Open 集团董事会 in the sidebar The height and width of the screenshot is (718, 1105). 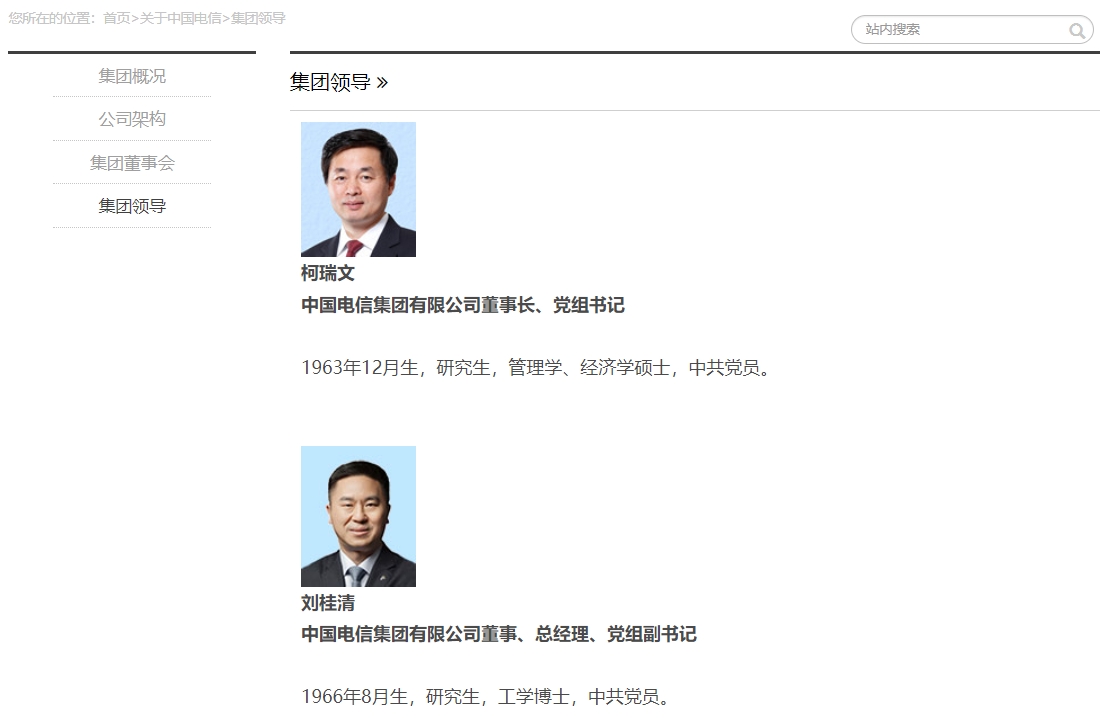(132, 163)
